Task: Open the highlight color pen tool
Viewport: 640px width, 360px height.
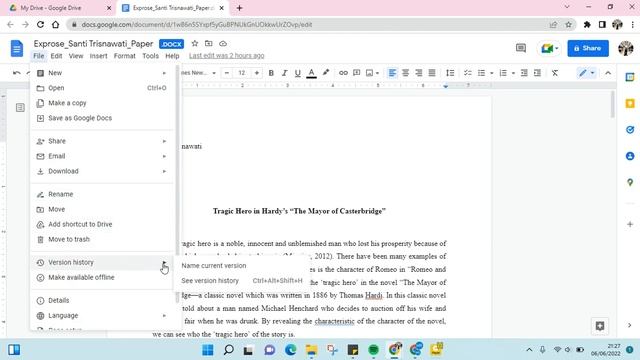Action: (325, 73)
